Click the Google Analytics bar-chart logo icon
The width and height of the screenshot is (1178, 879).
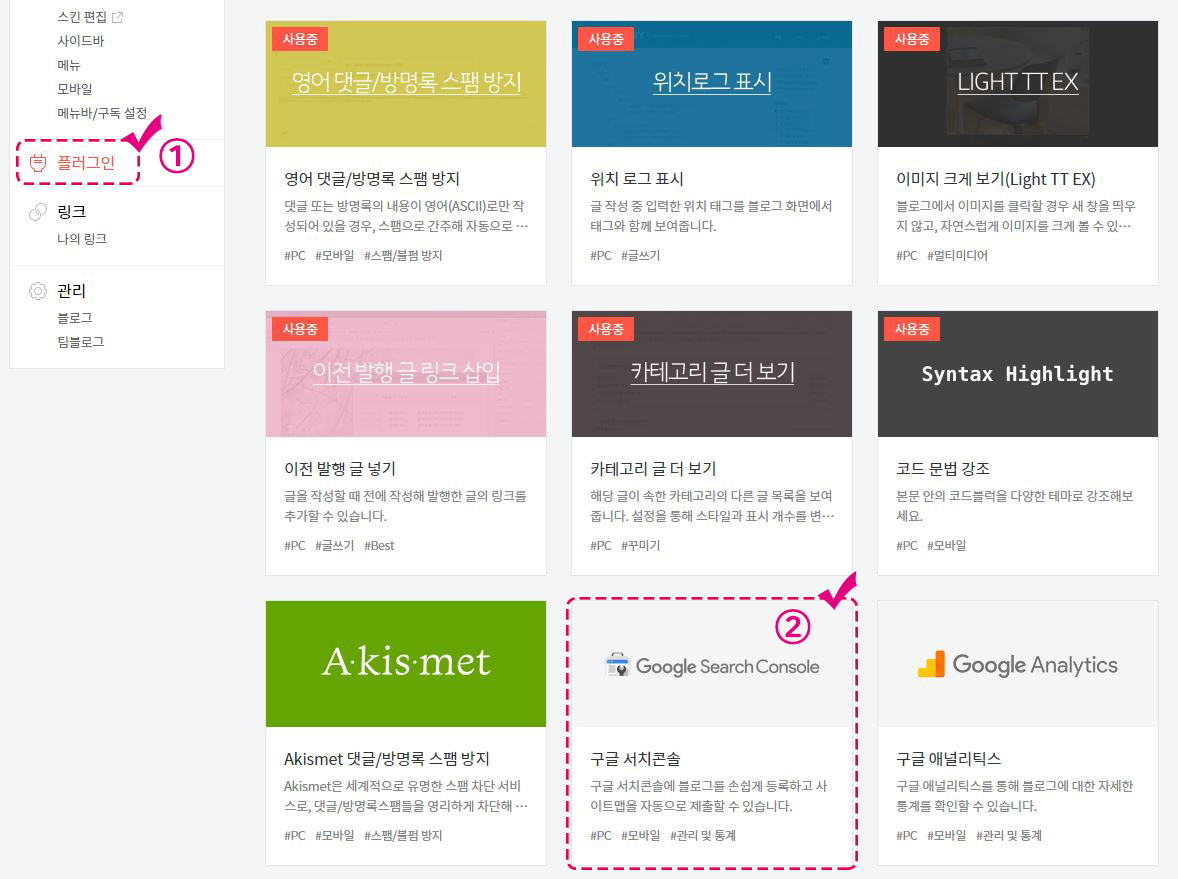932,664
